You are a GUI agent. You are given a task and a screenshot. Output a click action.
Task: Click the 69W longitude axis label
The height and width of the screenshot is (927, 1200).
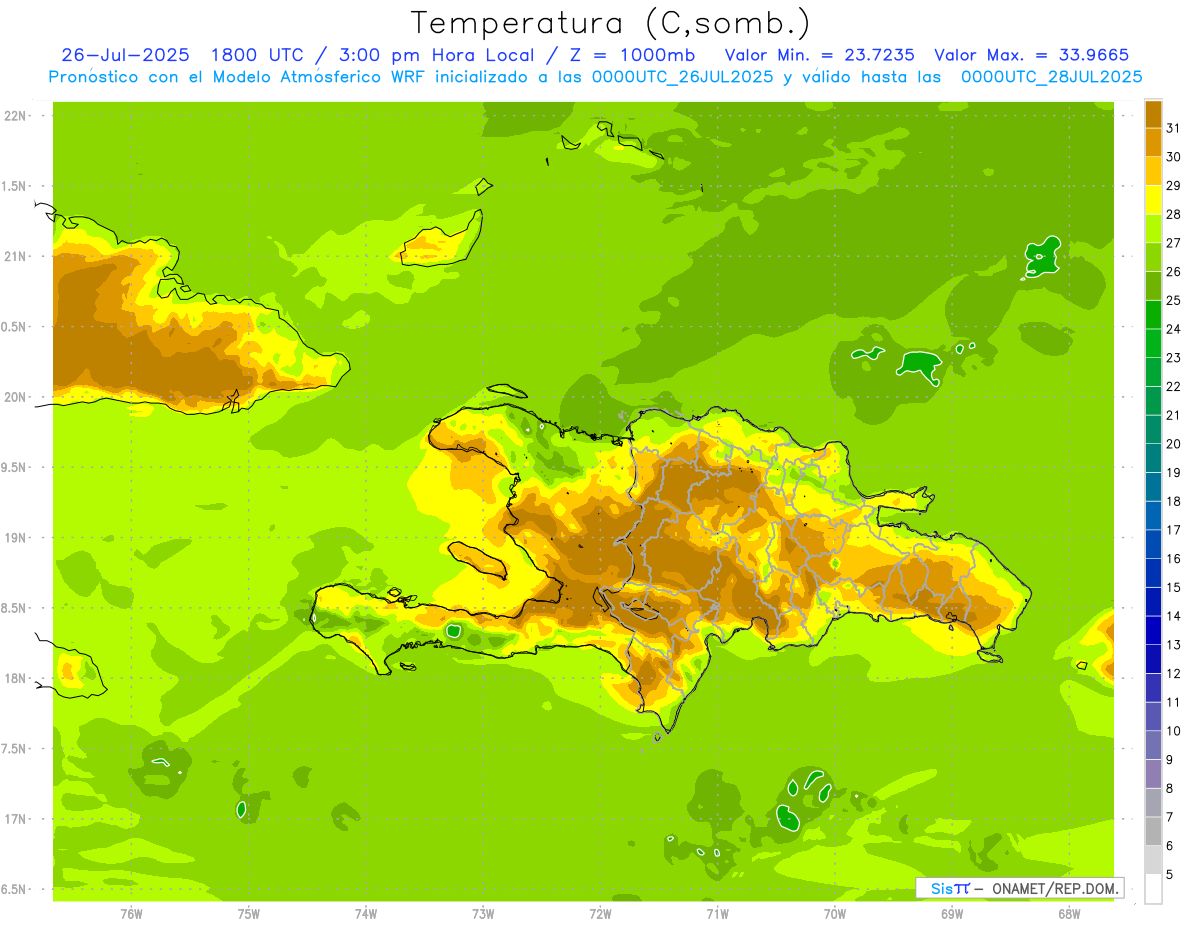point(952,914)
